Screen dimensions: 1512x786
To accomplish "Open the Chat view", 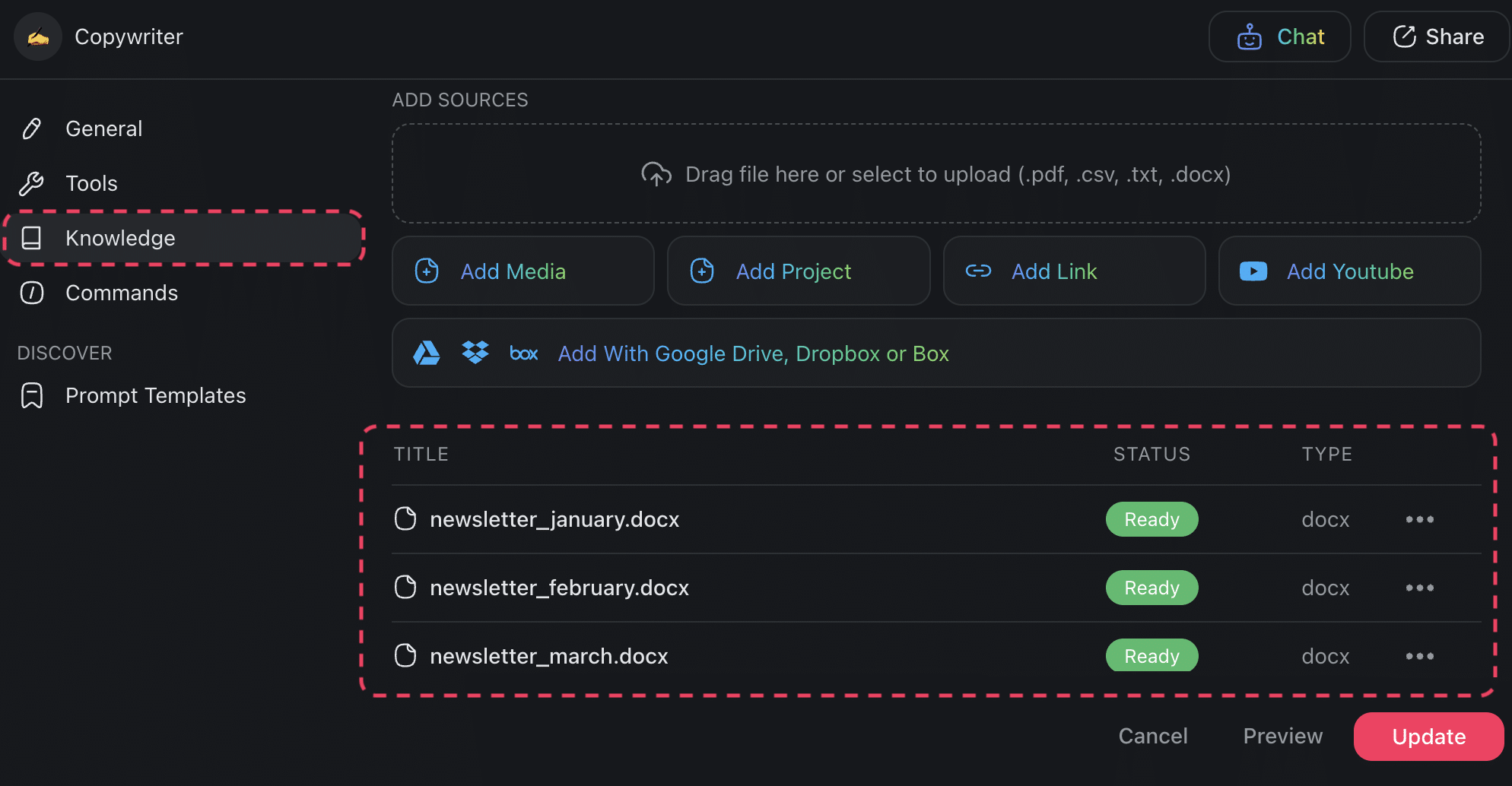I will tap(1279, 36).
